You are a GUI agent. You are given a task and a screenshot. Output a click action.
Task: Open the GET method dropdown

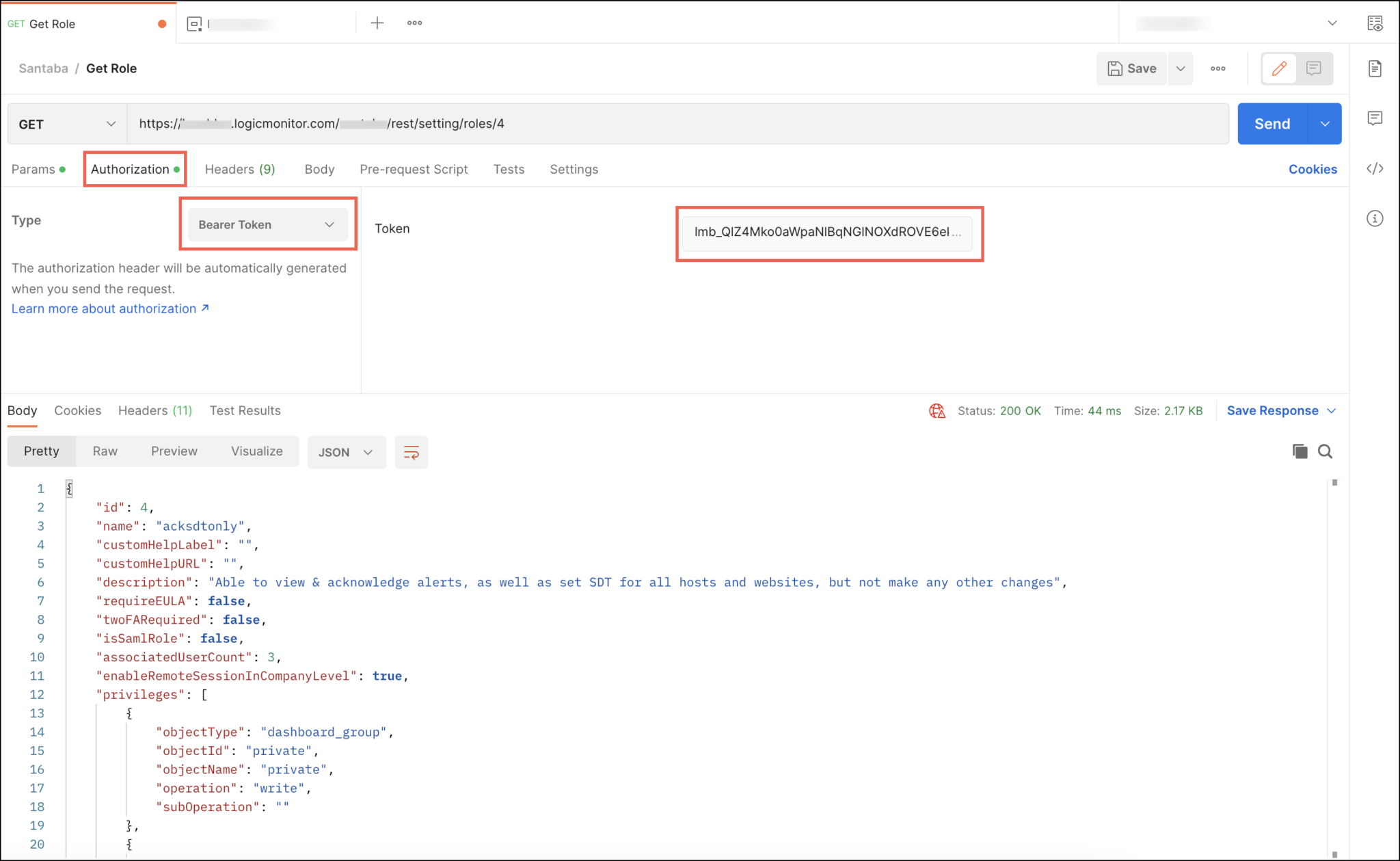[67, 124]
